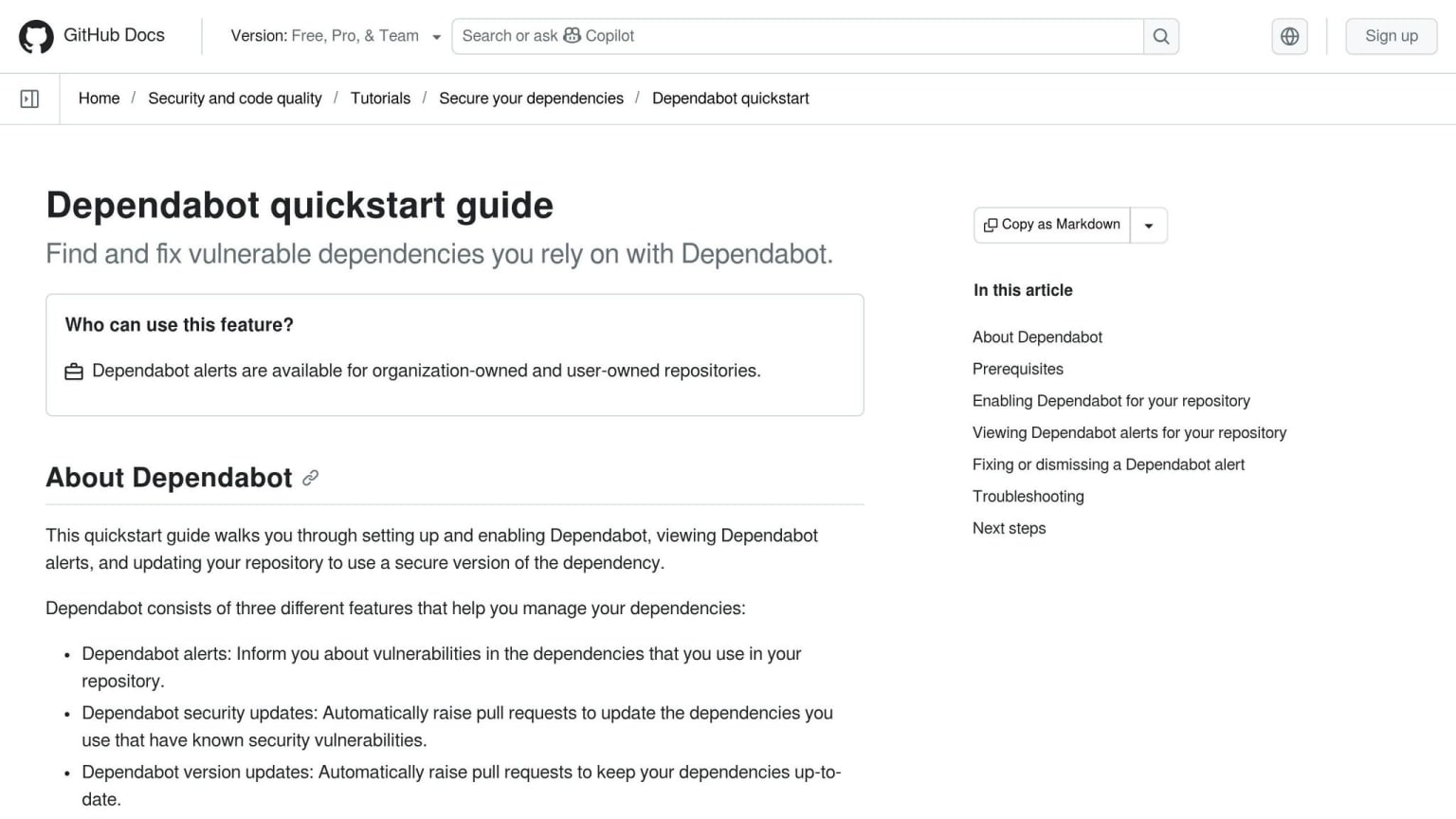Jump to the Troubleshooting section
Viewport: 1456px width, 819px height.
(x=1028, y=497)
